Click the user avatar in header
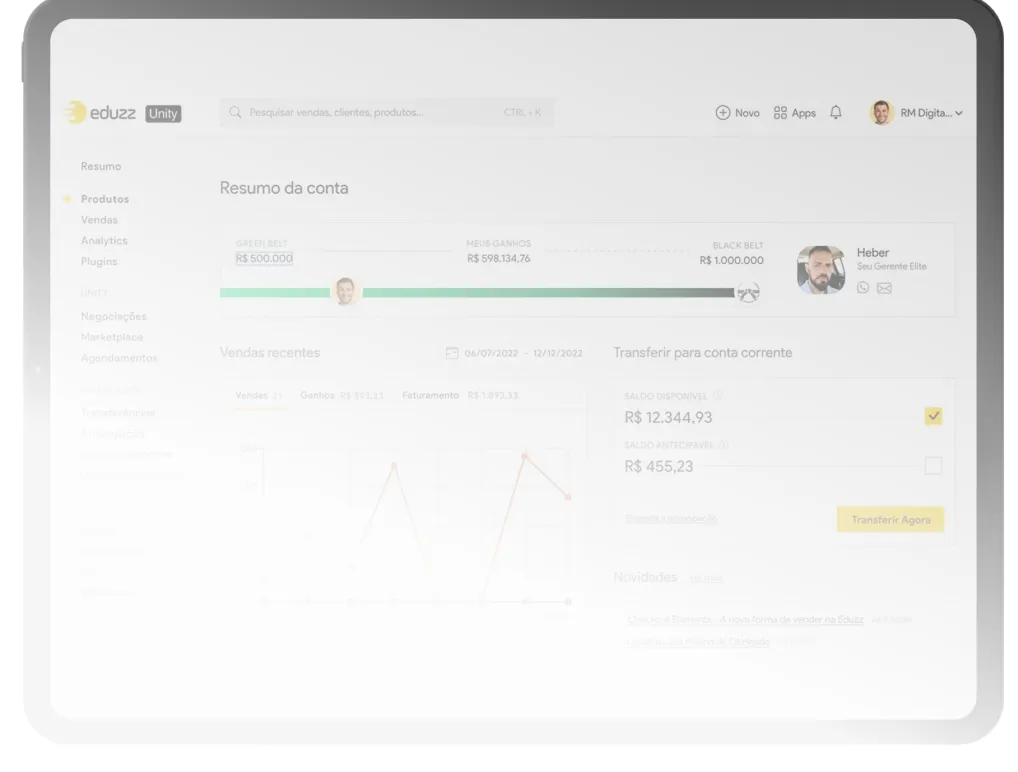The height and width of the screenshot is (772, 1018). 881,113
